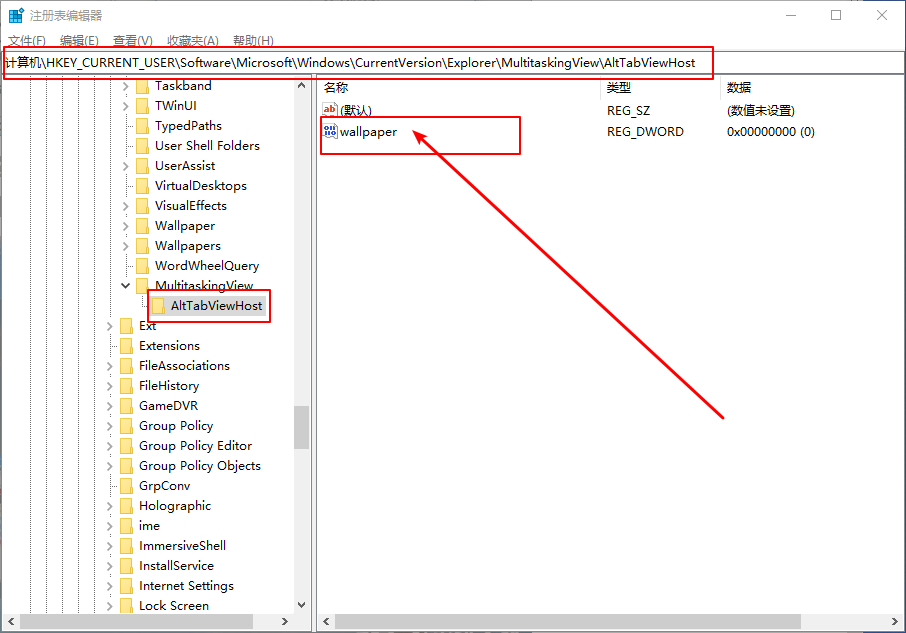
Task: Click the 类型 column header
Action: [x=619, y=88]
